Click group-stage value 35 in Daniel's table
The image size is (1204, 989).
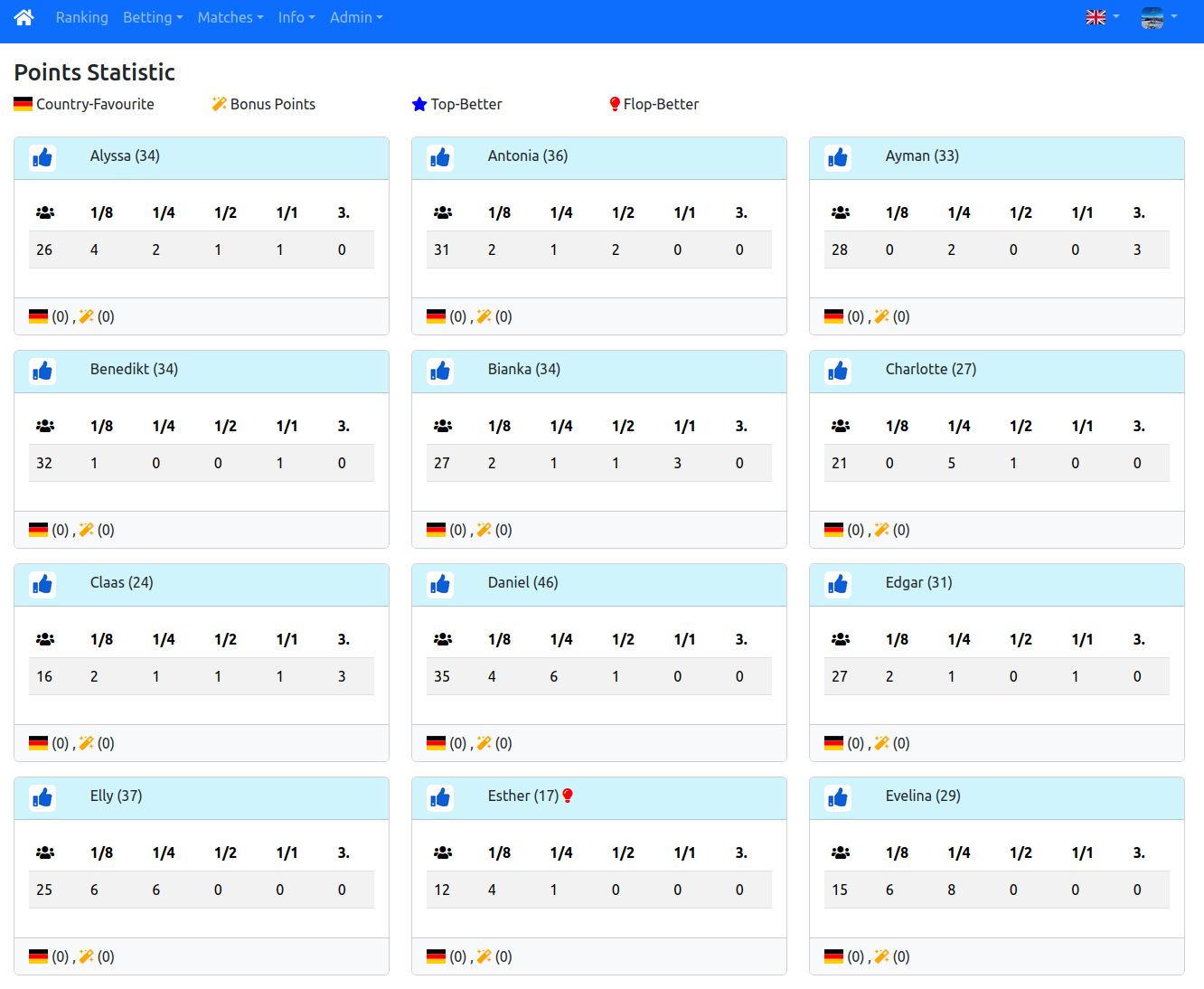point(442,676)
